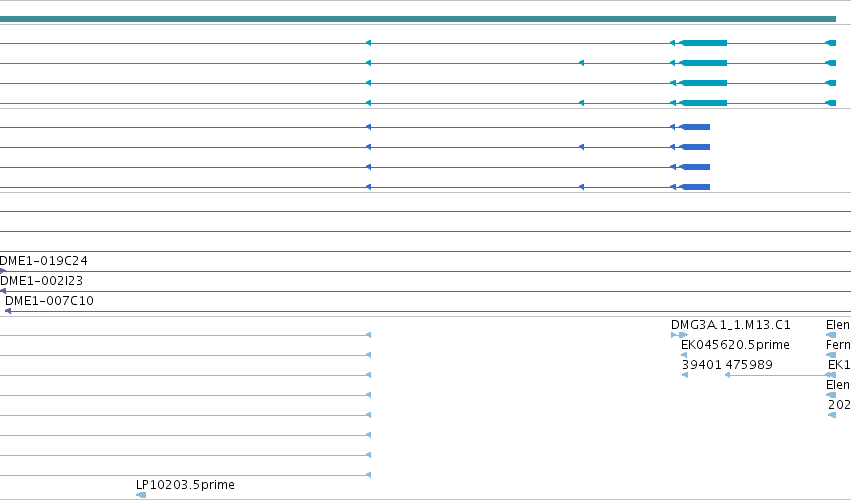Click the spliced feature line under 475989
This screenshot has width=851, height=500.
pyautogui.click(x=780, y=375)
